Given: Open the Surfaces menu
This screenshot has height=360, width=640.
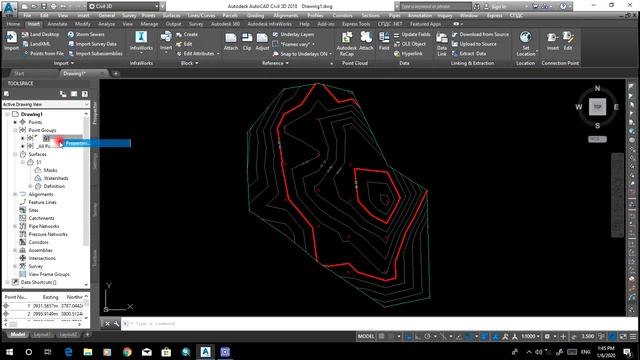Looking at the screenshot, I should click(171, 16).
